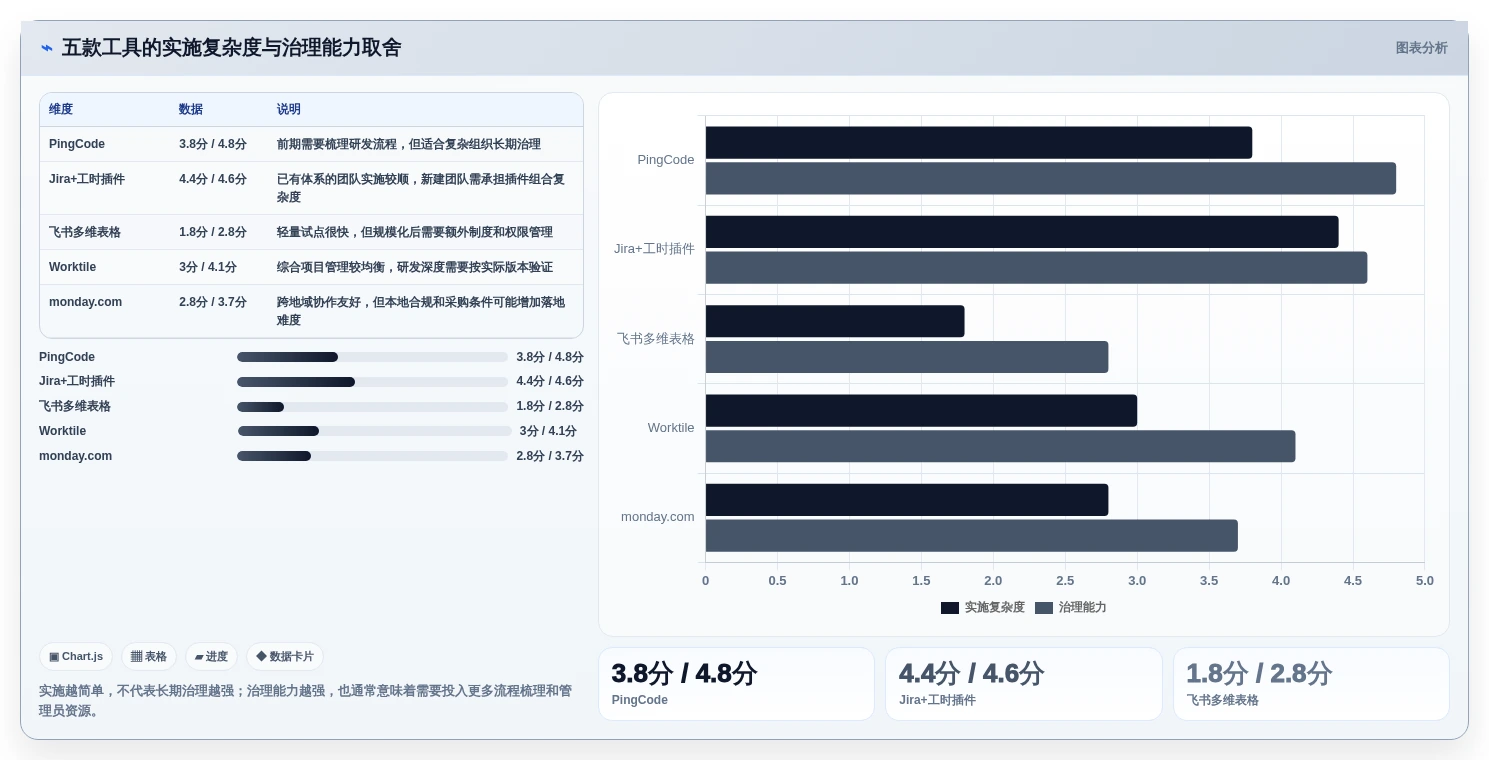Image resolution: width=1489 pixels, height=760 pixels.
Task: Select the 表格 tag chip
Action: 149,657
